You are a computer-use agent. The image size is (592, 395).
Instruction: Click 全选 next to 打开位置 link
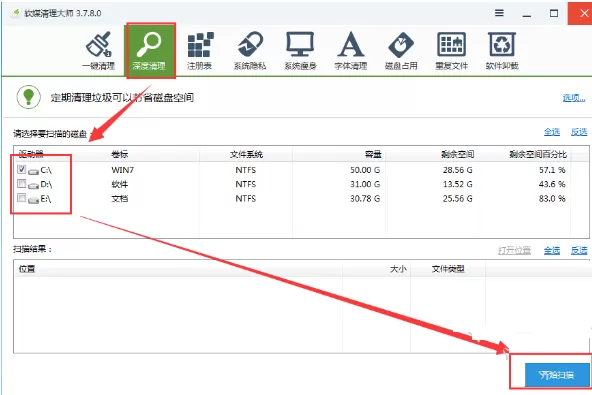coord(552,250)
